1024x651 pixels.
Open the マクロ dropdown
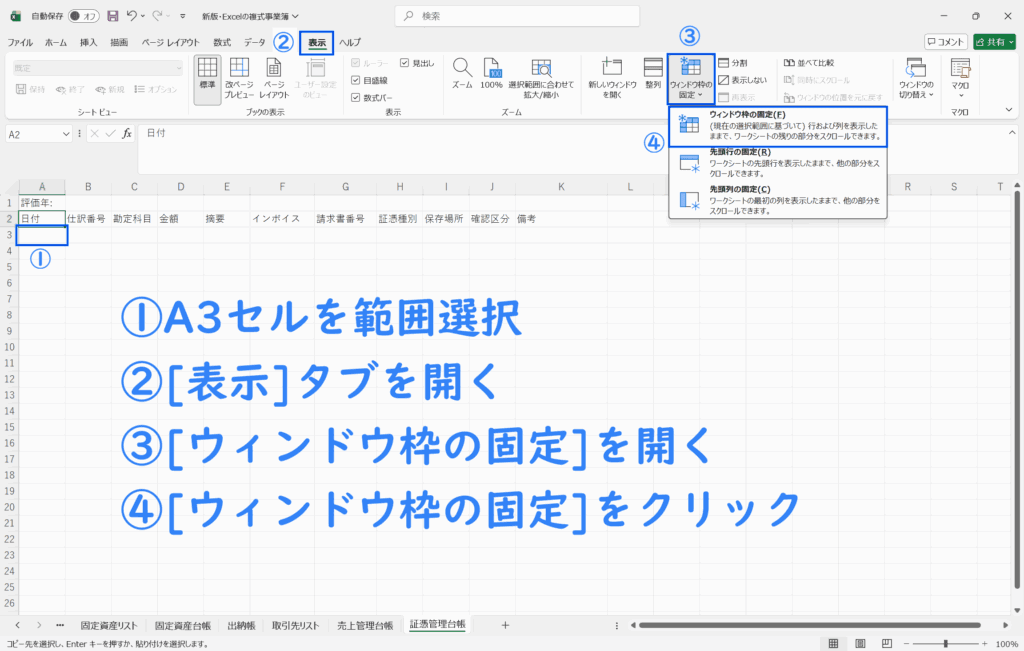pos(960,78)
